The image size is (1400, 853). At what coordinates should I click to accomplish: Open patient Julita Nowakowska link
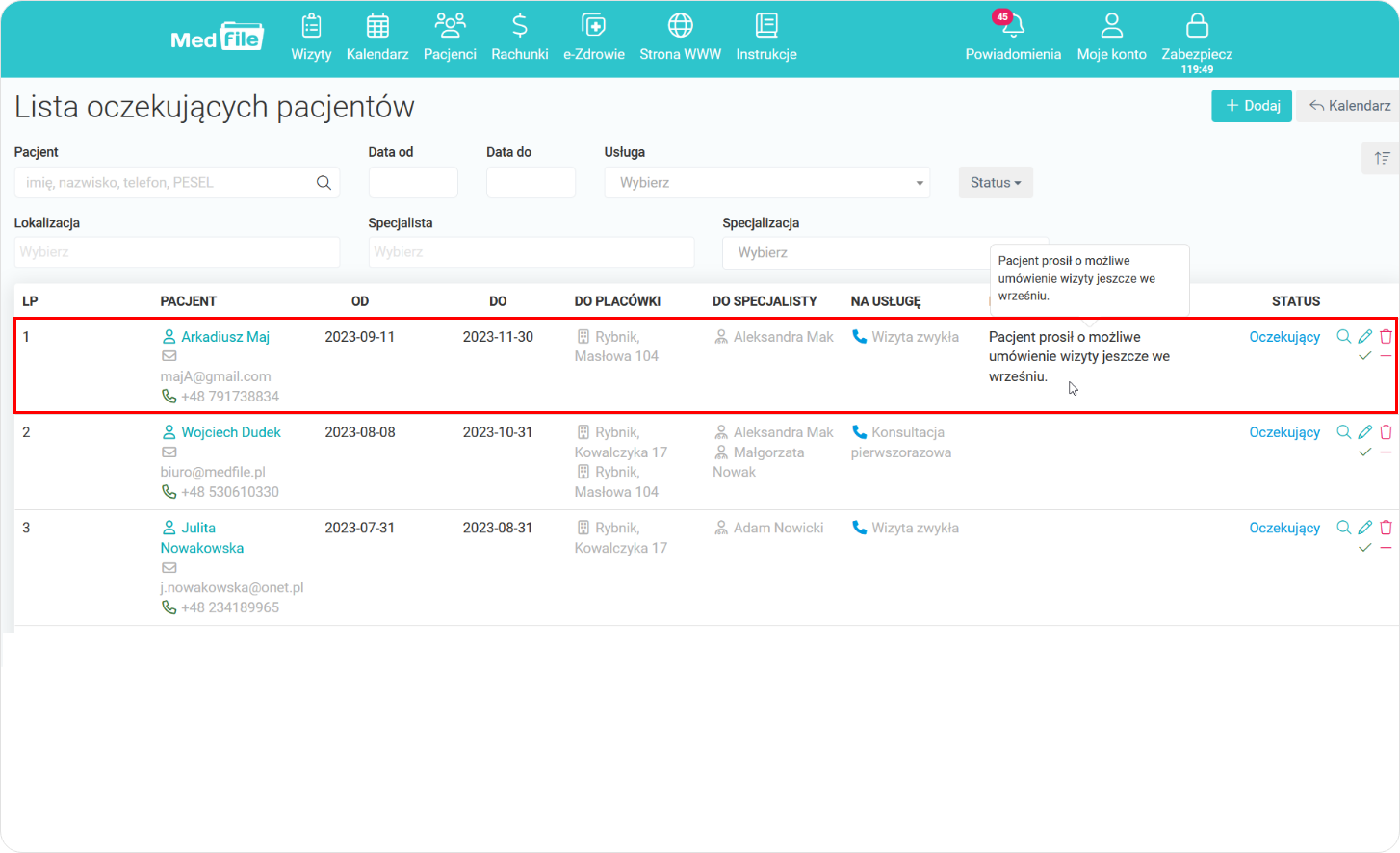click(x=202, y=538)
